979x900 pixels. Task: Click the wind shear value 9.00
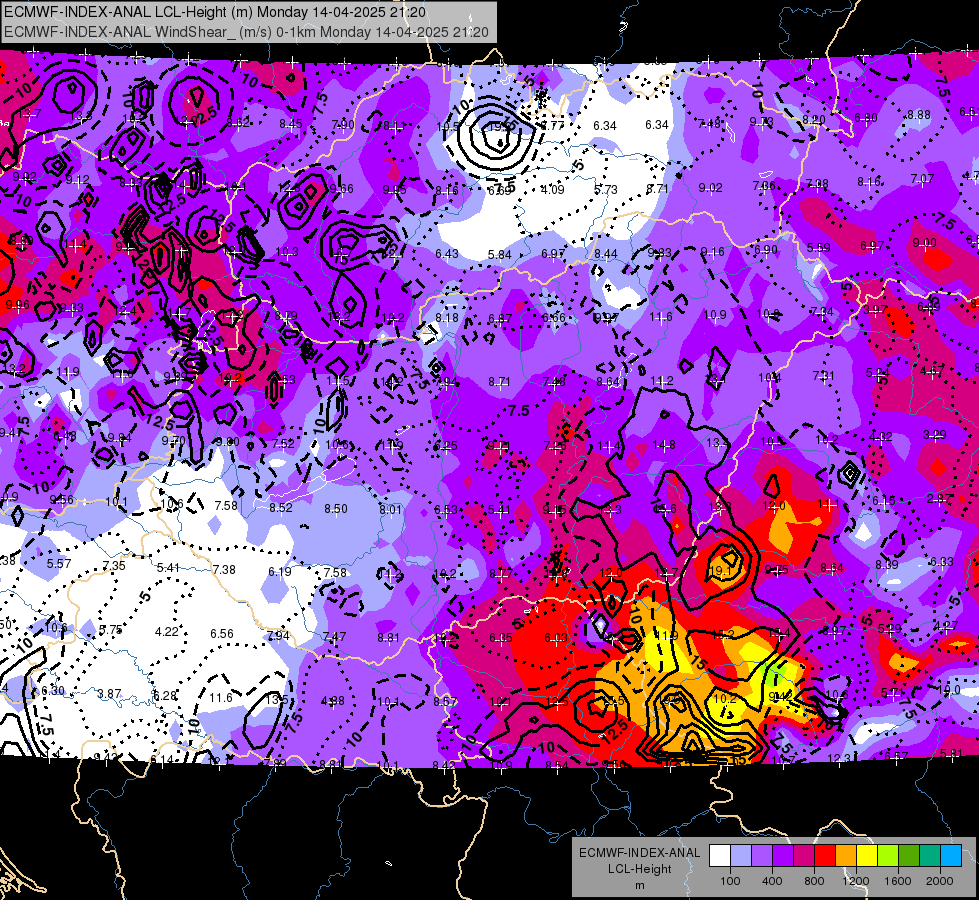[924, 243]
